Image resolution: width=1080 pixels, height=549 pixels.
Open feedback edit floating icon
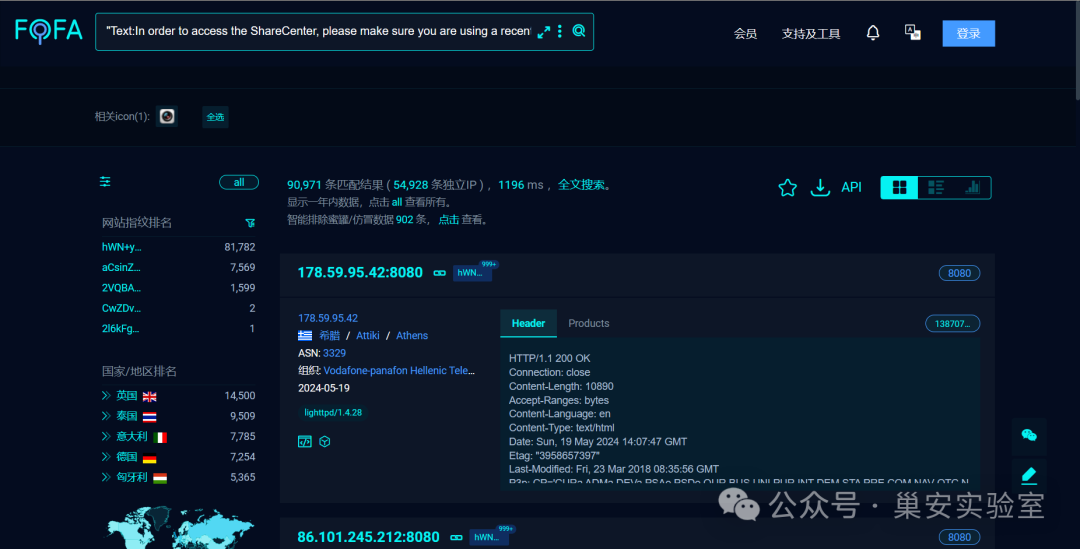(x=1029, y=475)
